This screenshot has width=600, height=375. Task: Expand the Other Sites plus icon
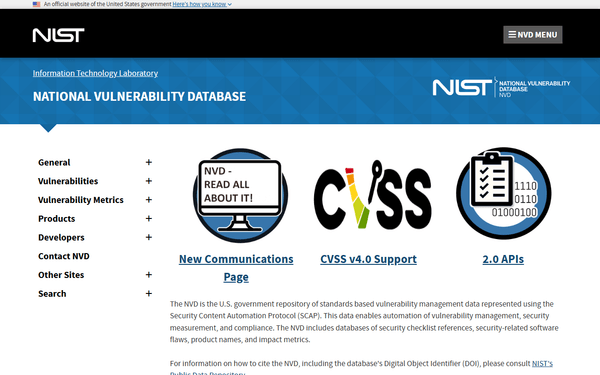coord(149,275)
